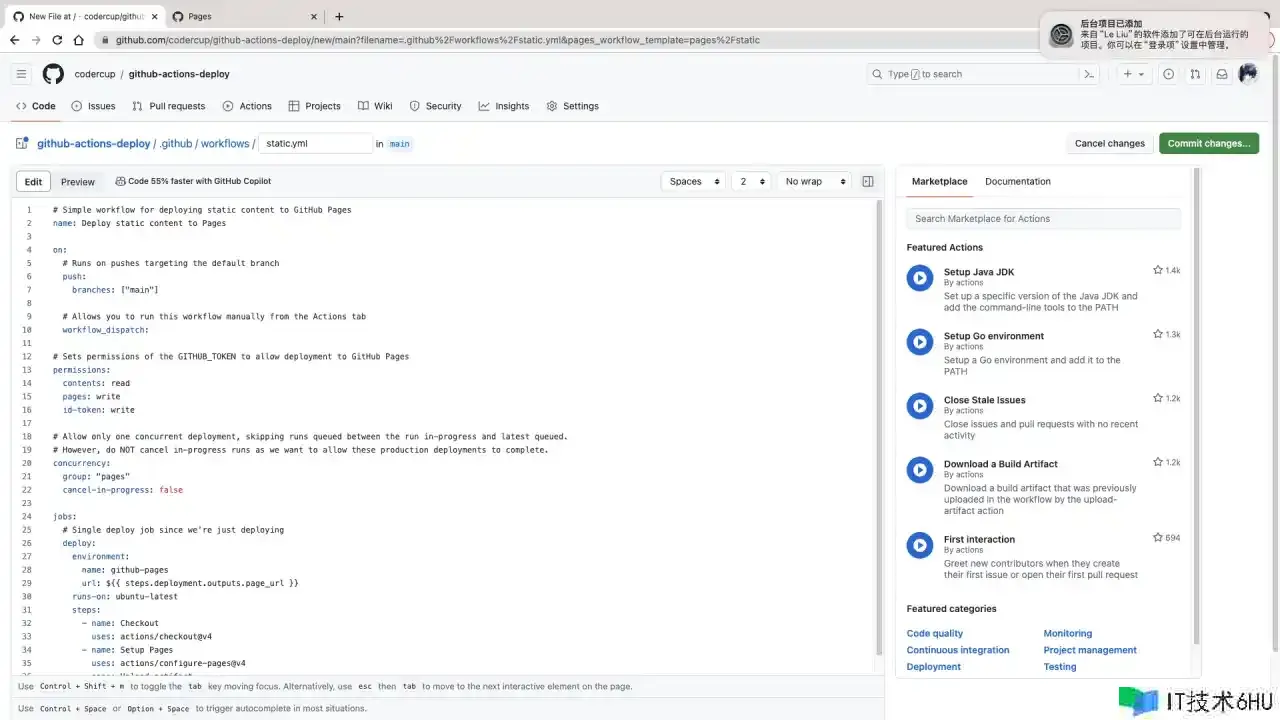Collapse the file tree side panel icon
Viewport: 1280px width, 720px height.
click(22, 144)
